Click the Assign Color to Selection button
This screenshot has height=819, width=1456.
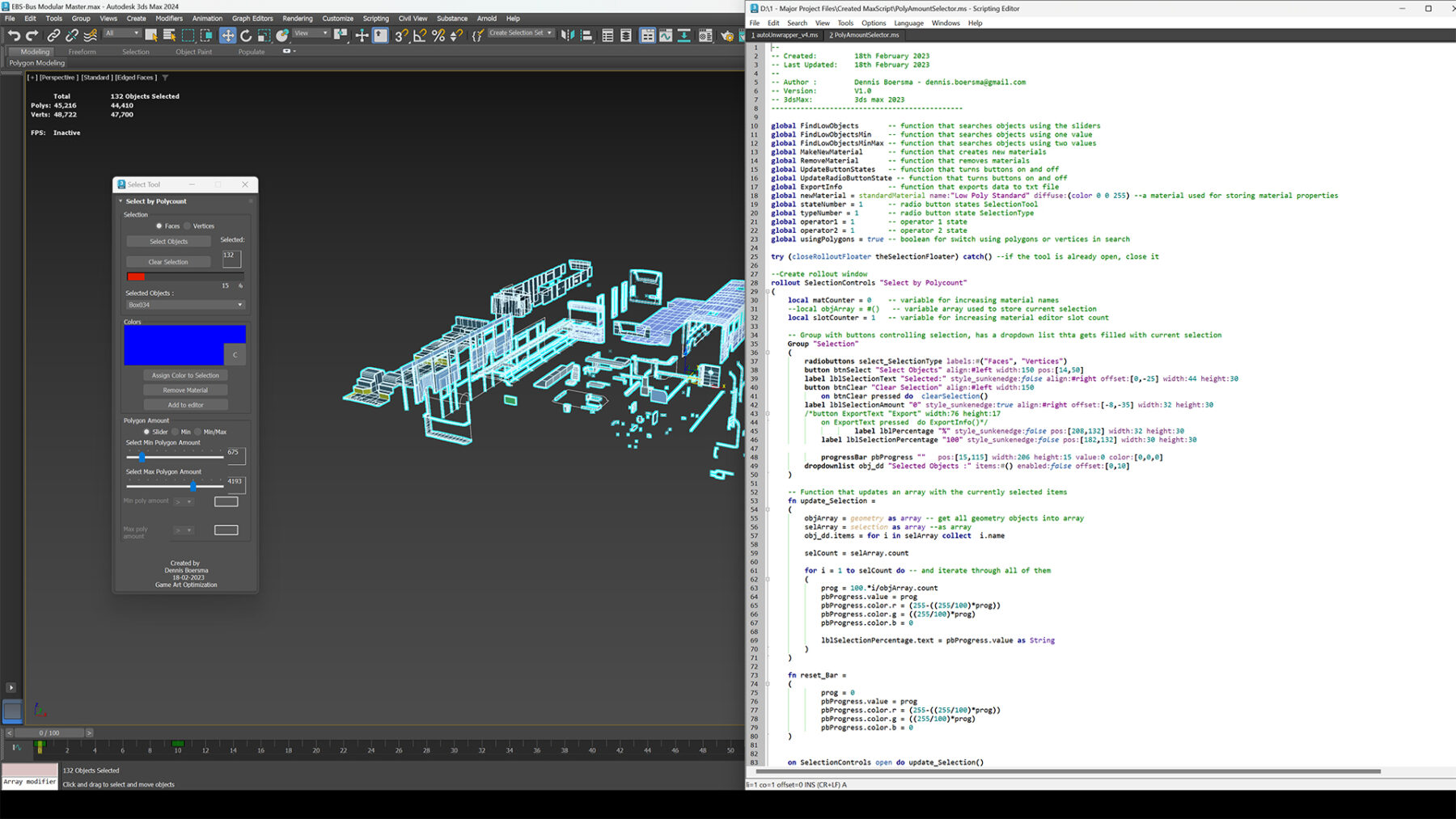[x=185, y=375]
